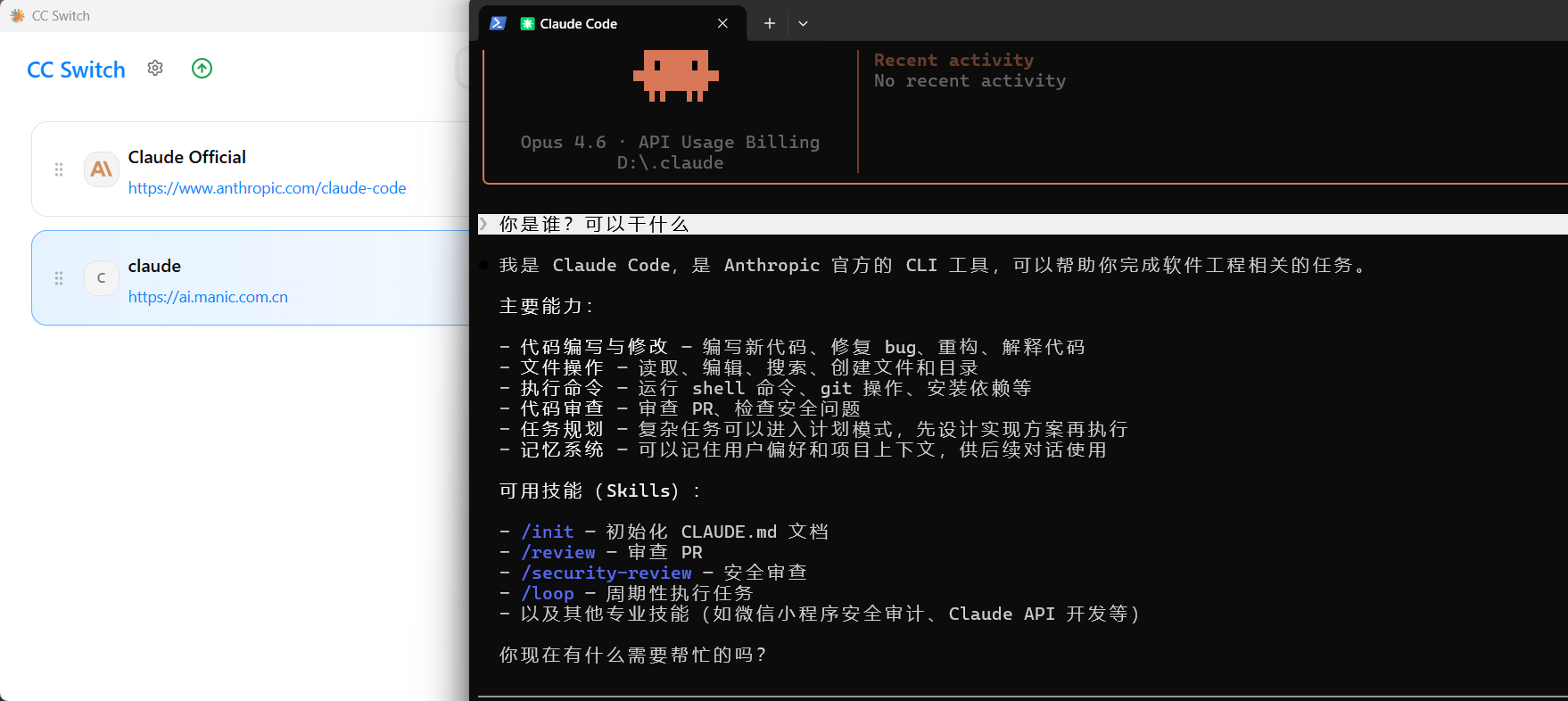Click the Claude Code icon in tab
This screenshot has width=1568, height=701.
click(527, 23)
